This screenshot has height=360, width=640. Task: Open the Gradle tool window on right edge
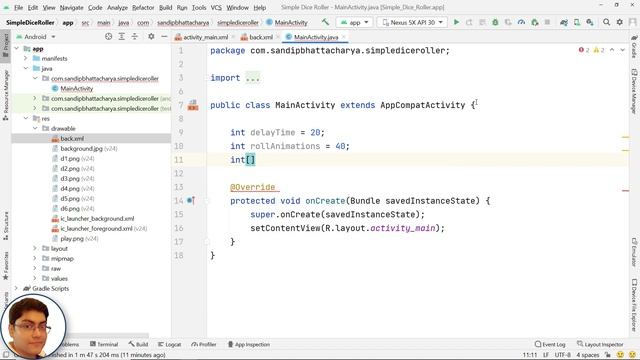(634, 47)
